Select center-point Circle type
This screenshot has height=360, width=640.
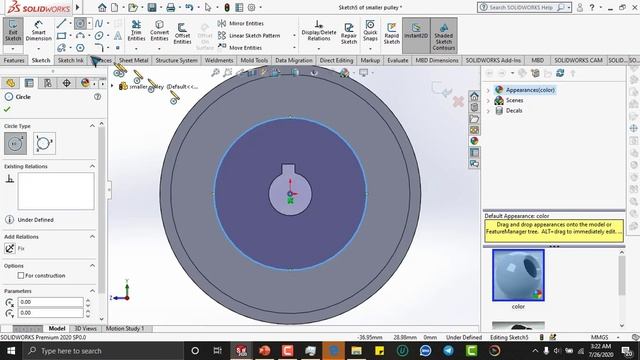coord(16,144)
